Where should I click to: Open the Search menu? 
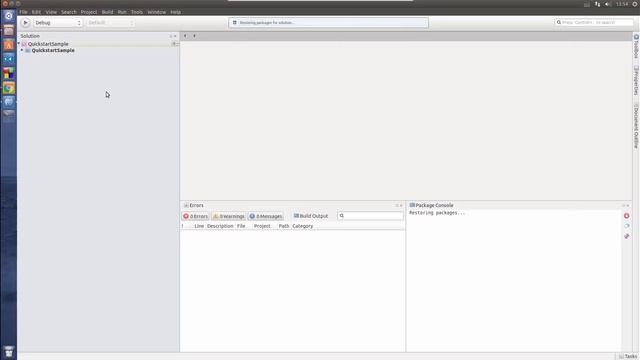(x=69, y=12)
